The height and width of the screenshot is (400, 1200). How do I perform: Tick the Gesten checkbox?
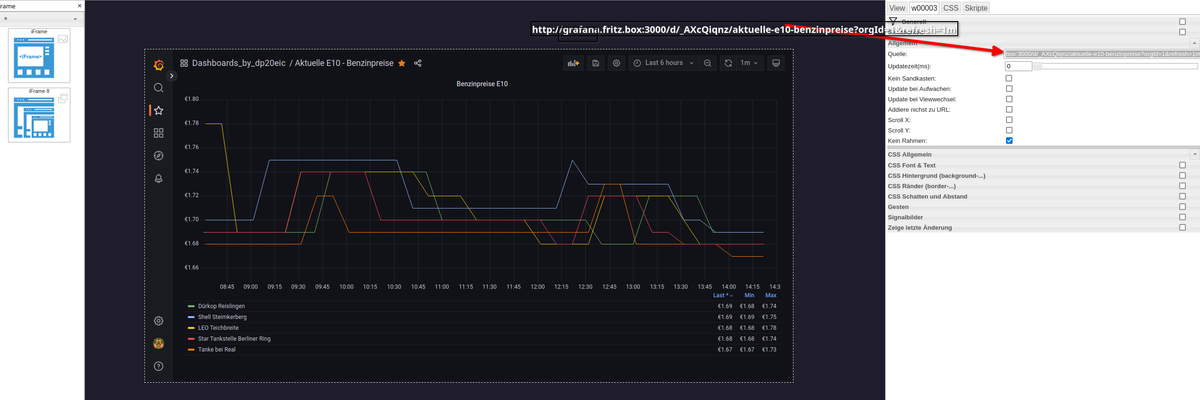tap(1182, 207)
